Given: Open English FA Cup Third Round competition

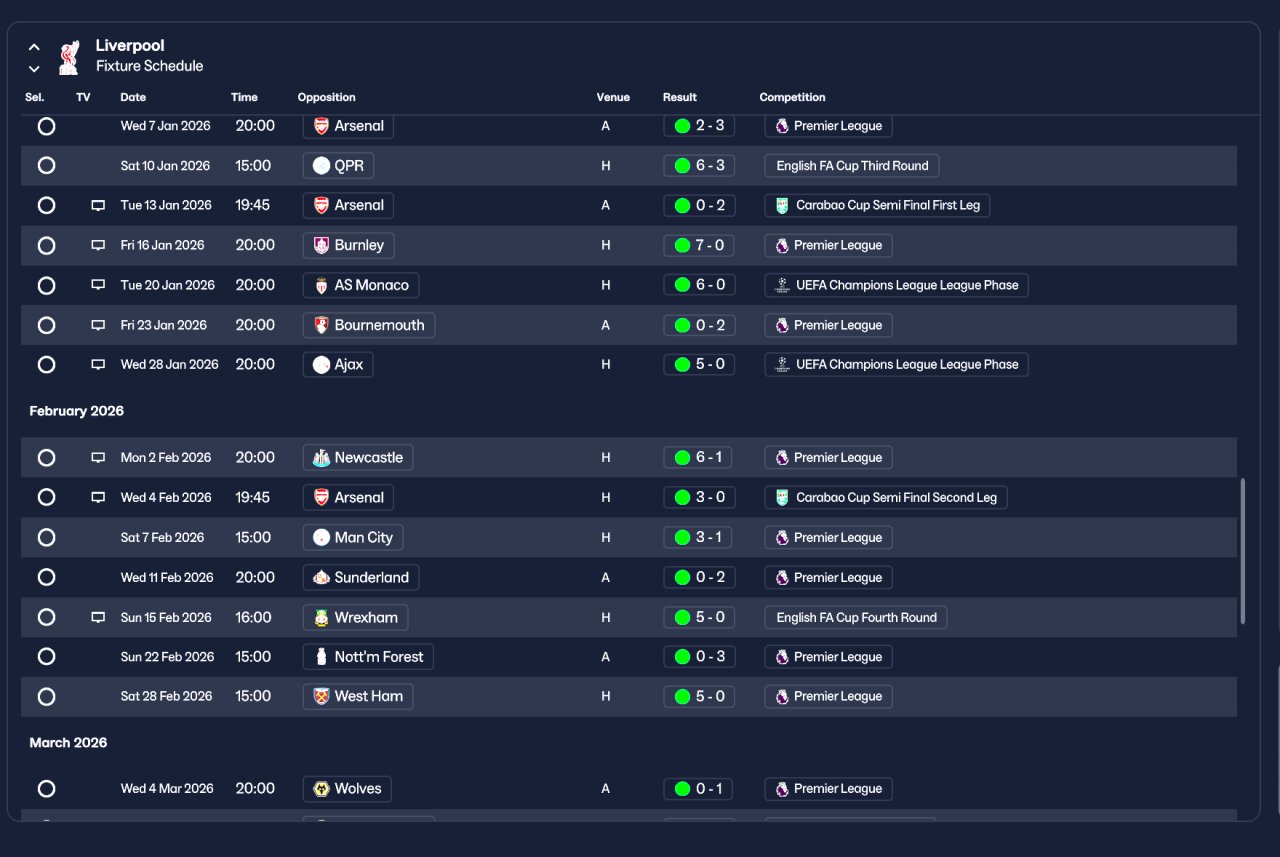Looking at the screenshot, I should pyautogui.click(x=852, y=166).
